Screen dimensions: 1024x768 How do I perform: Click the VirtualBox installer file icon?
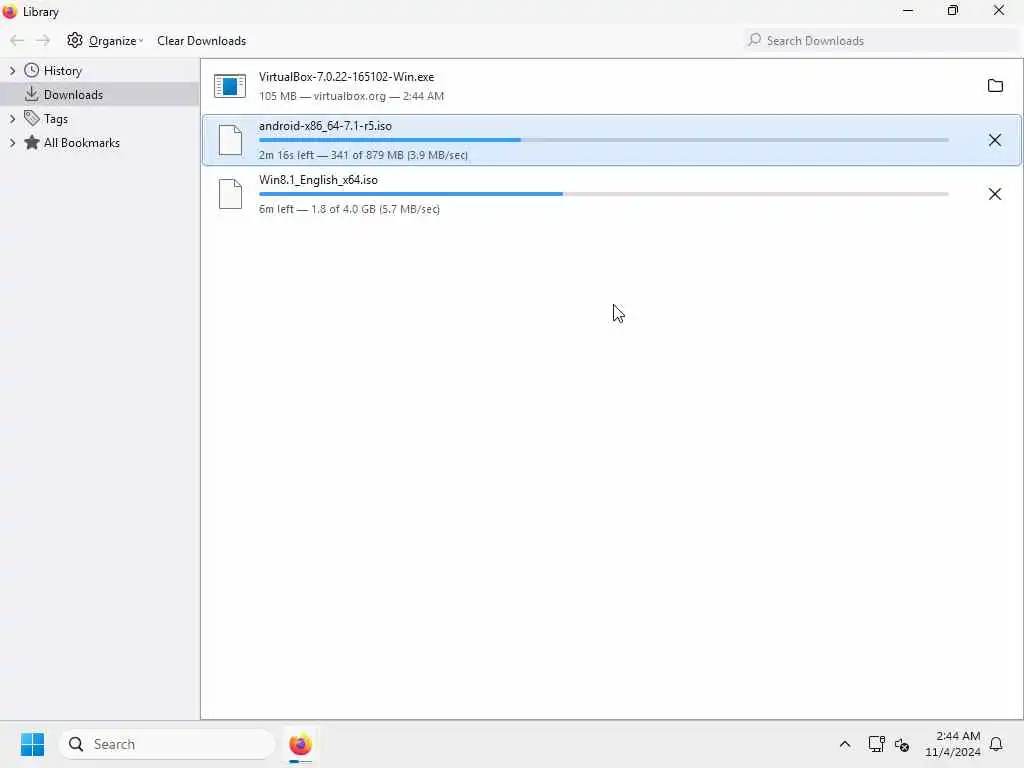point(230,86)
